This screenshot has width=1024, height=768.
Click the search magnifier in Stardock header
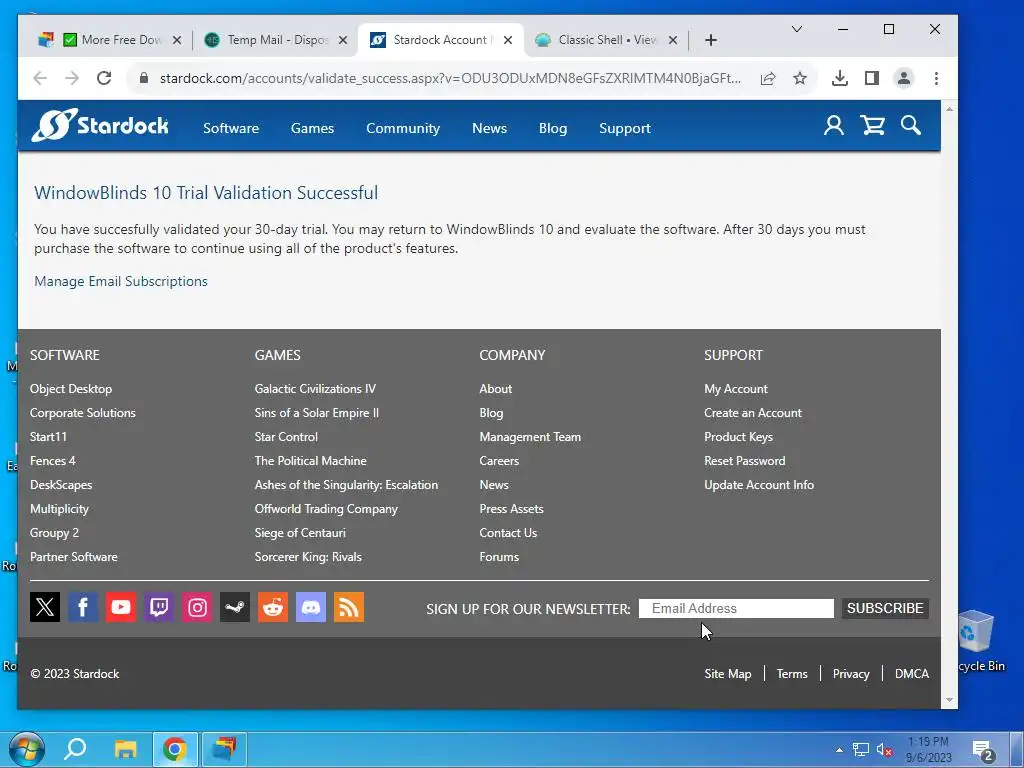[910, 125]
